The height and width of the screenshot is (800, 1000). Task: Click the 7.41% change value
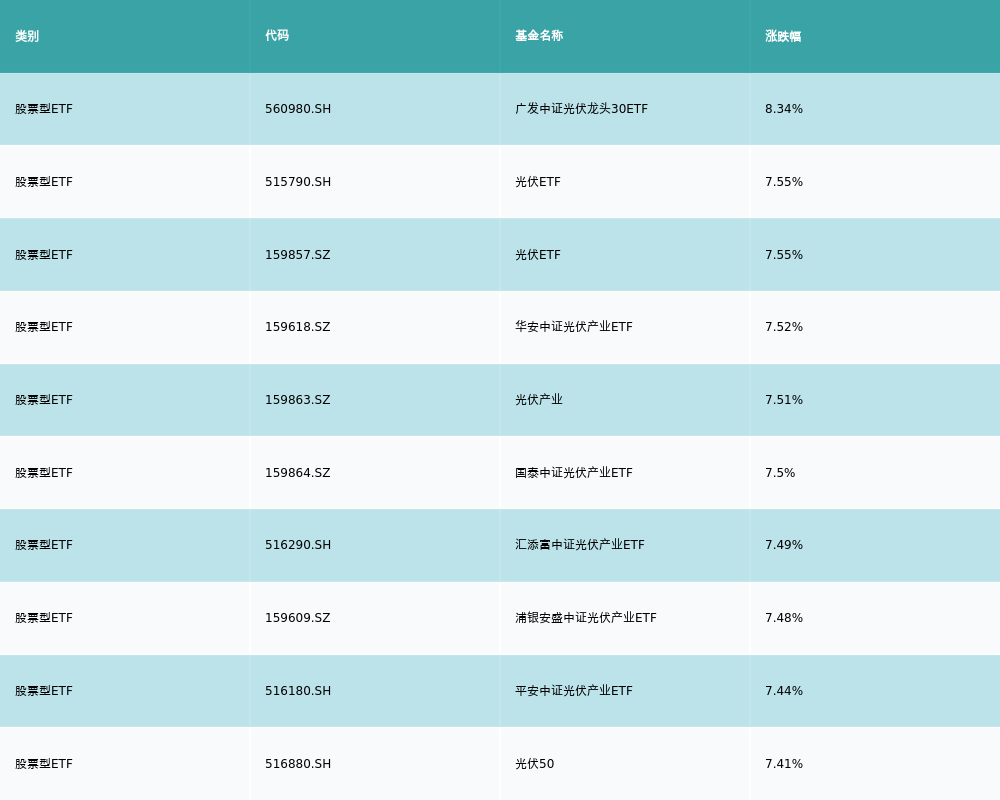pyautogui.click(x=784, y=764)
